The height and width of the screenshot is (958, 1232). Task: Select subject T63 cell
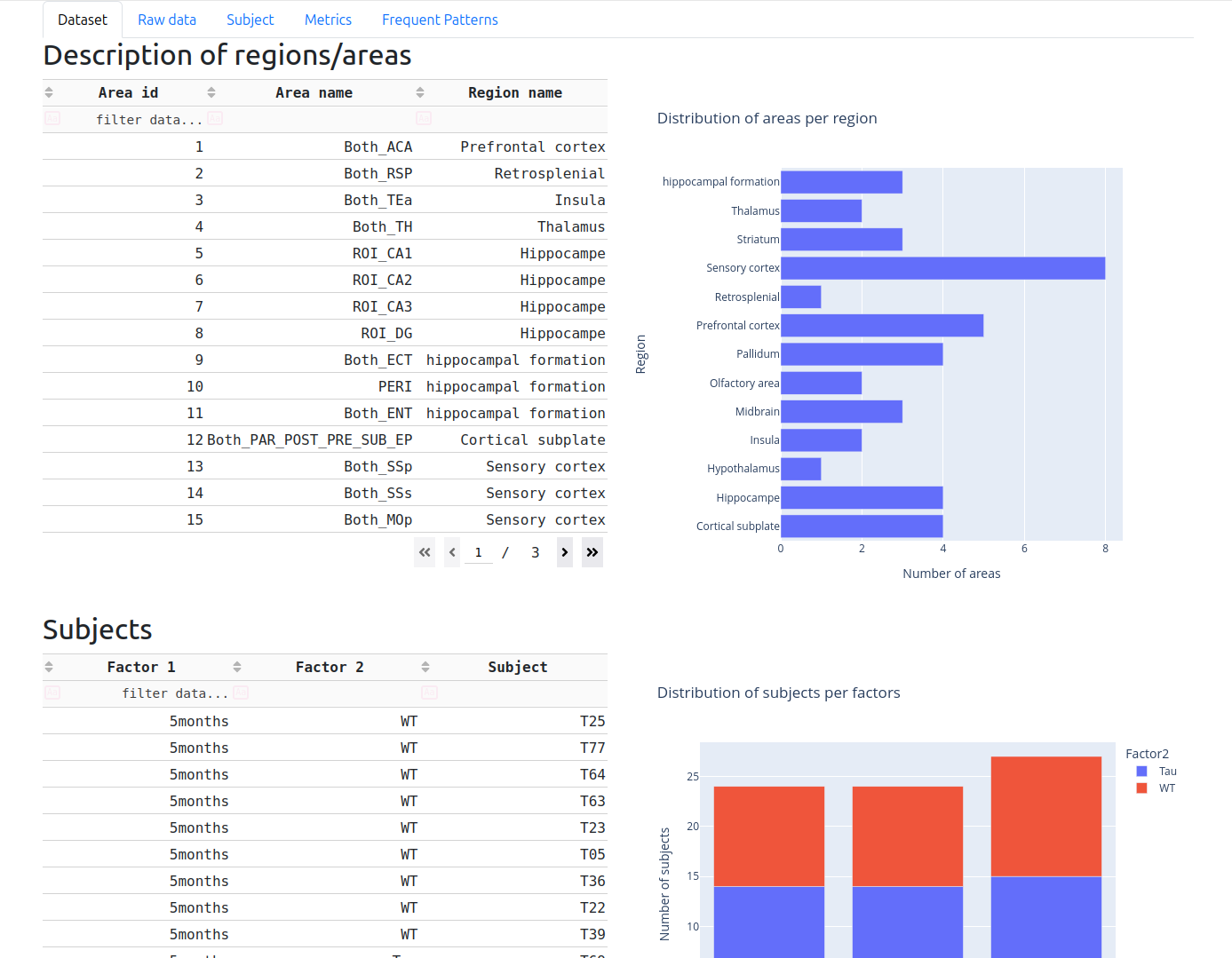[513, 801]
